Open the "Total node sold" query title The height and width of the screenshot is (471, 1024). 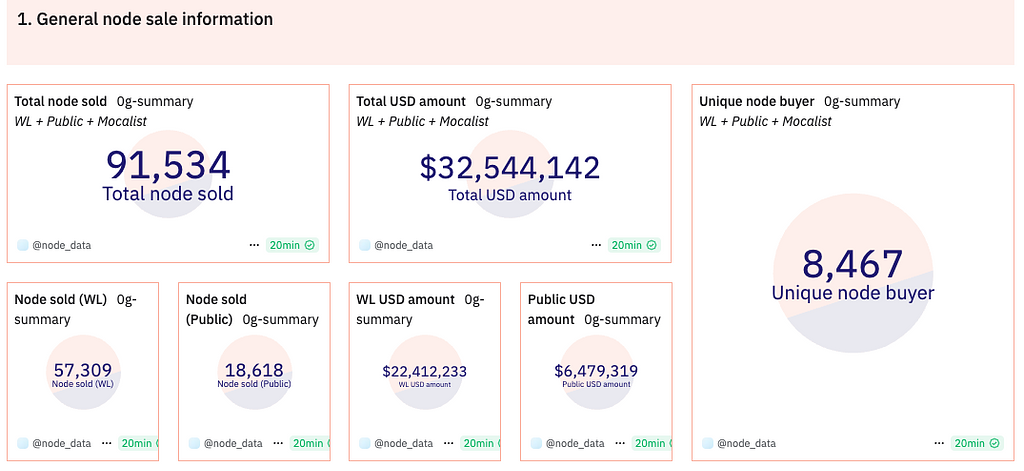point(61,101)
